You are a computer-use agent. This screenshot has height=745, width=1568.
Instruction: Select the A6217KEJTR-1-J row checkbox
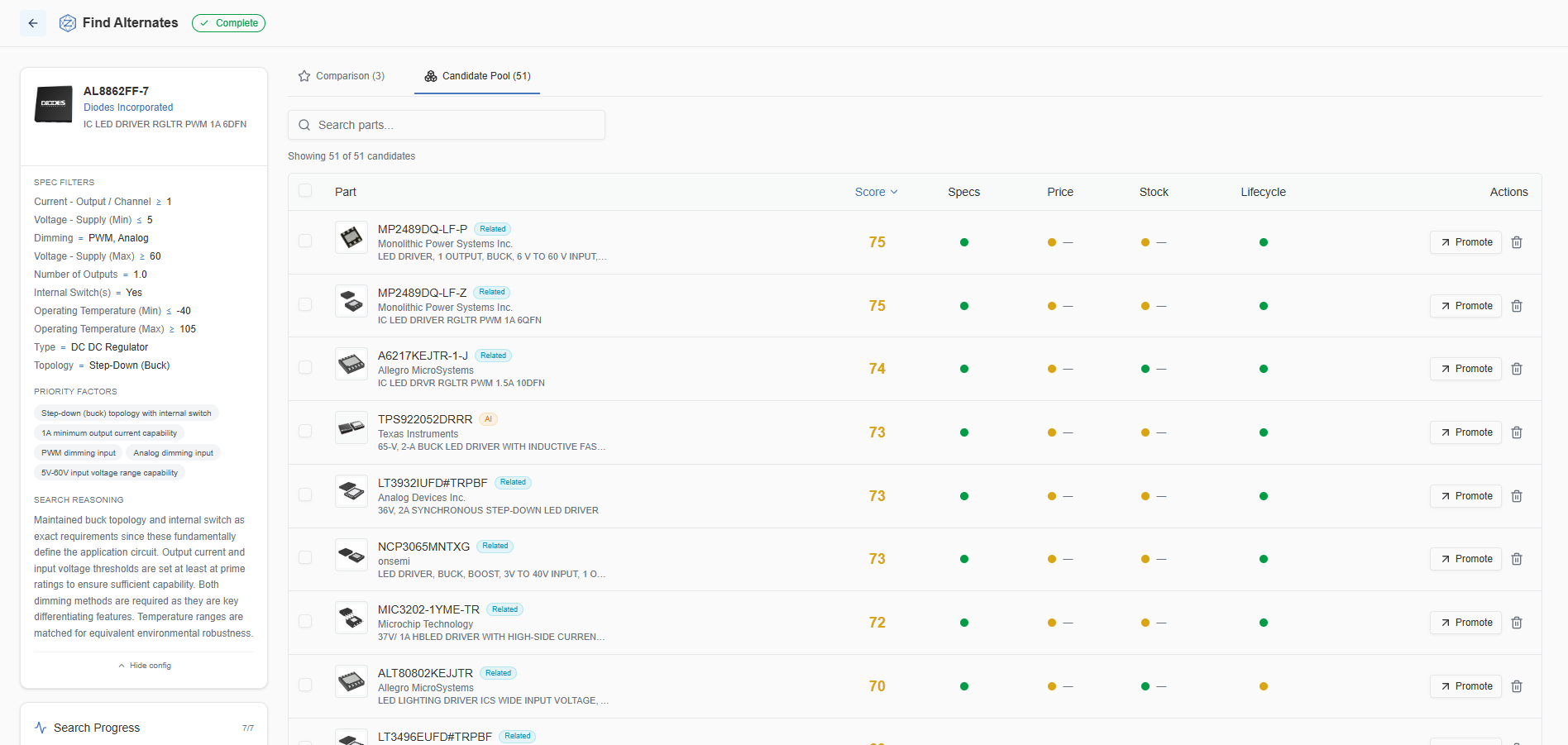tap(305, 367)
